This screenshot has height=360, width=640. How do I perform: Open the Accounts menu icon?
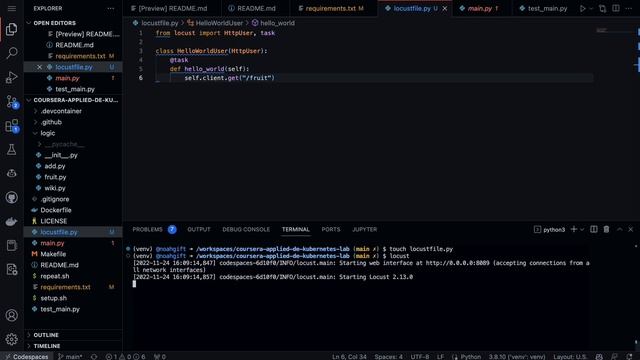[x=11, y=315]
